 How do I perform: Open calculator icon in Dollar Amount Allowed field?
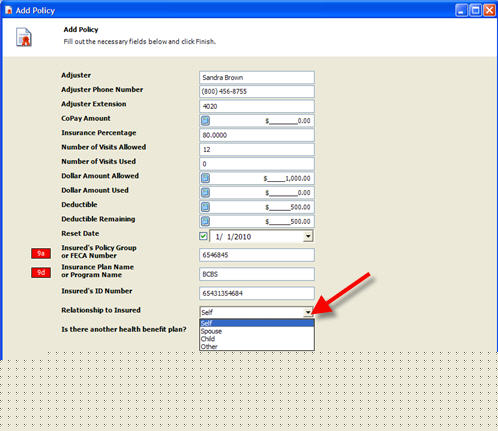tap(205, 178)
